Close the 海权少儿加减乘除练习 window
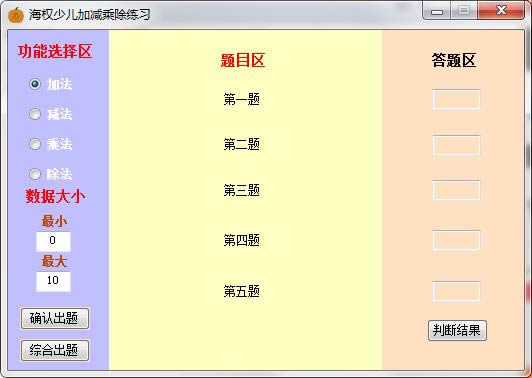Viewport: 532px width, 378px height. tap(501, 11)
